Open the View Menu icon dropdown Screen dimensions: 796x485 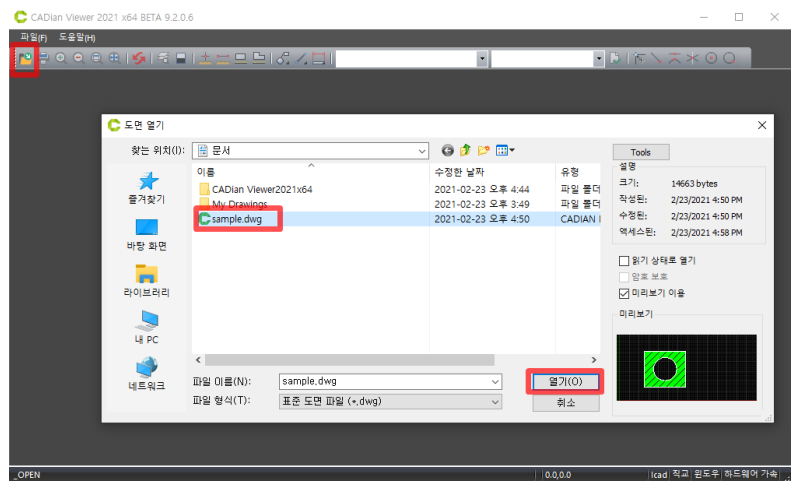tap(505, 150)
